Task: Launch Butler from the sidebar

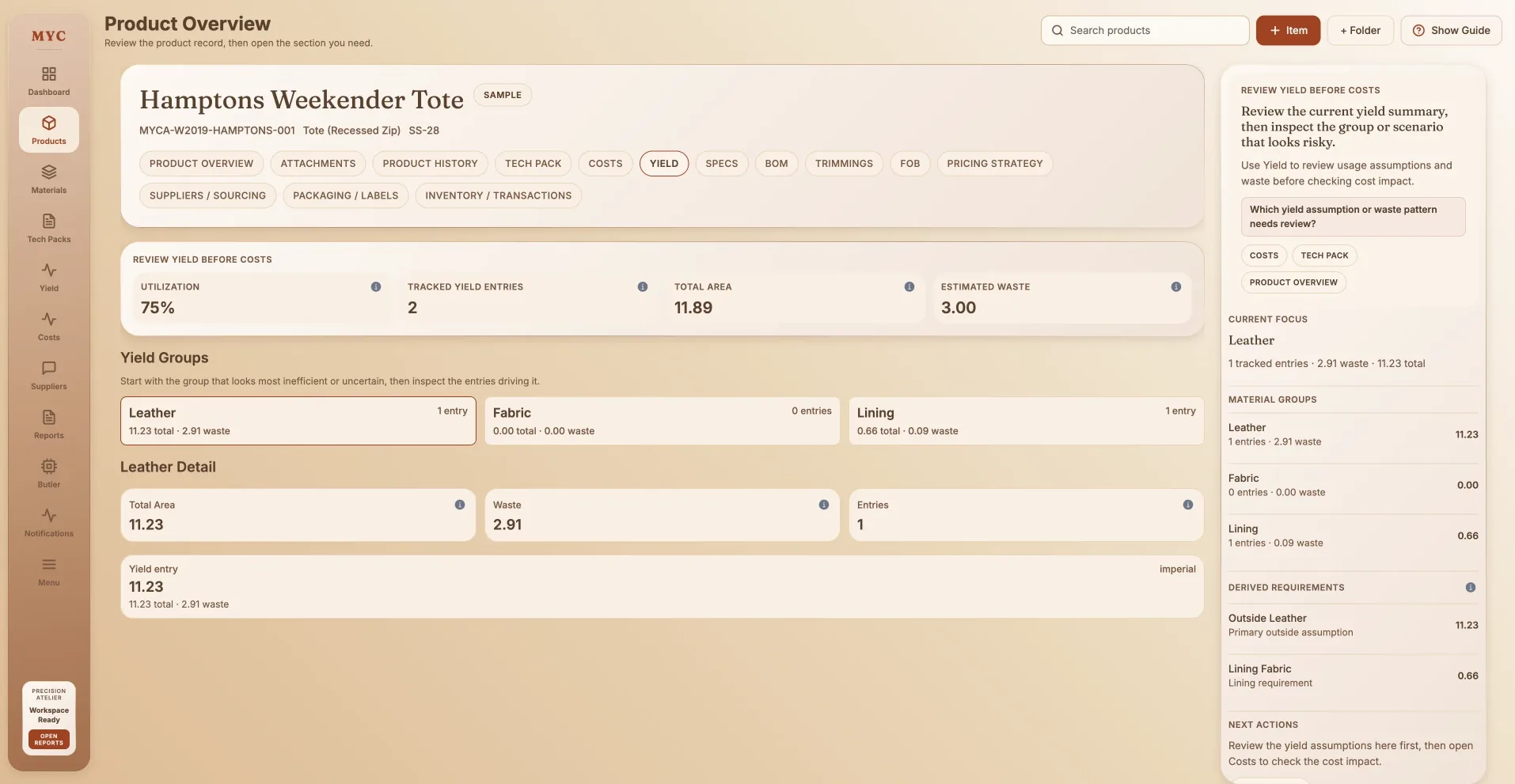Action: pyautogui.click(x=49, y=473)
